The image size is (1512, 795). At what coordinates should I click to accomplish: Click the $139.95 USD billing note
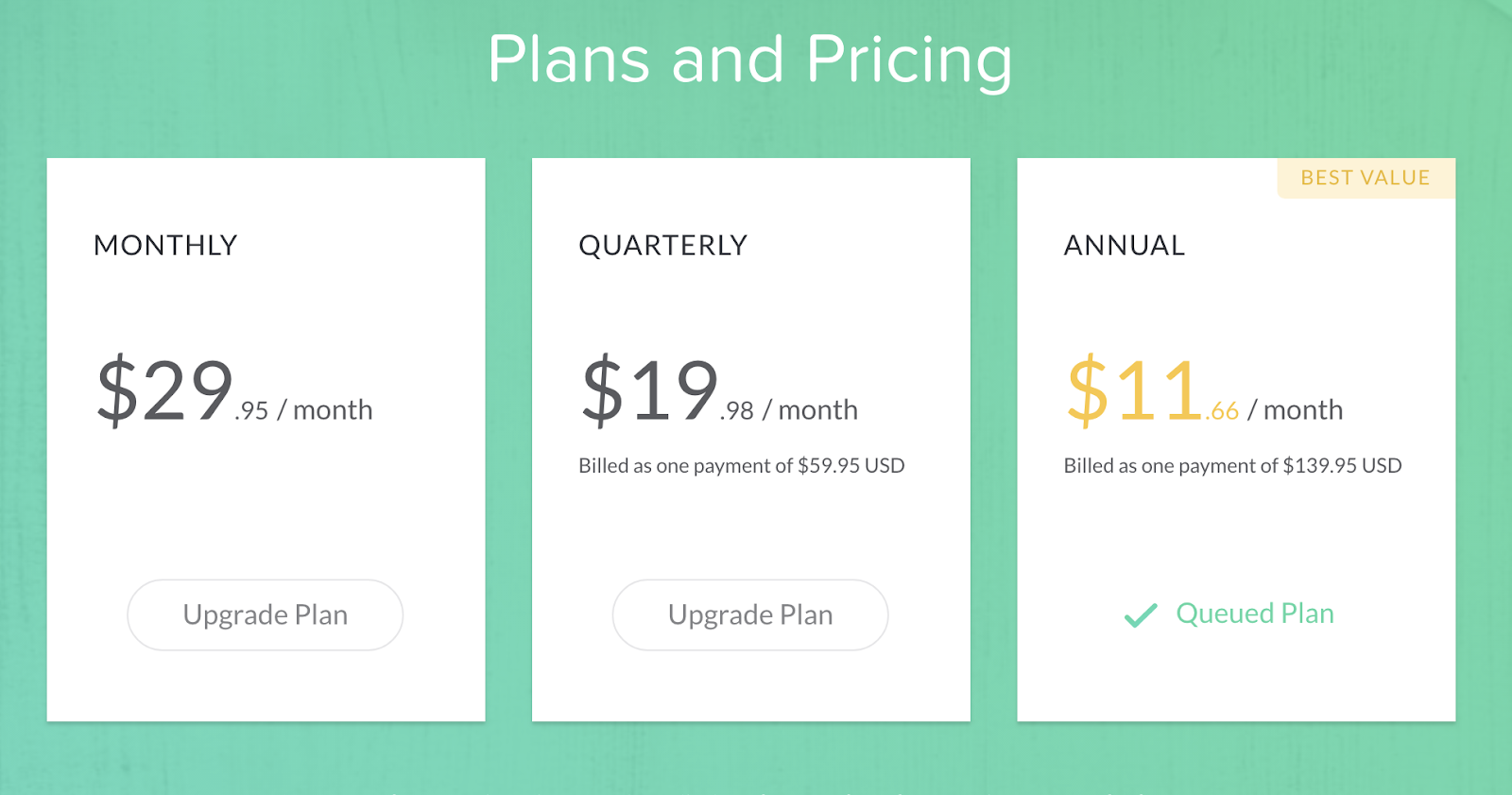click(x=1233, y=465)
